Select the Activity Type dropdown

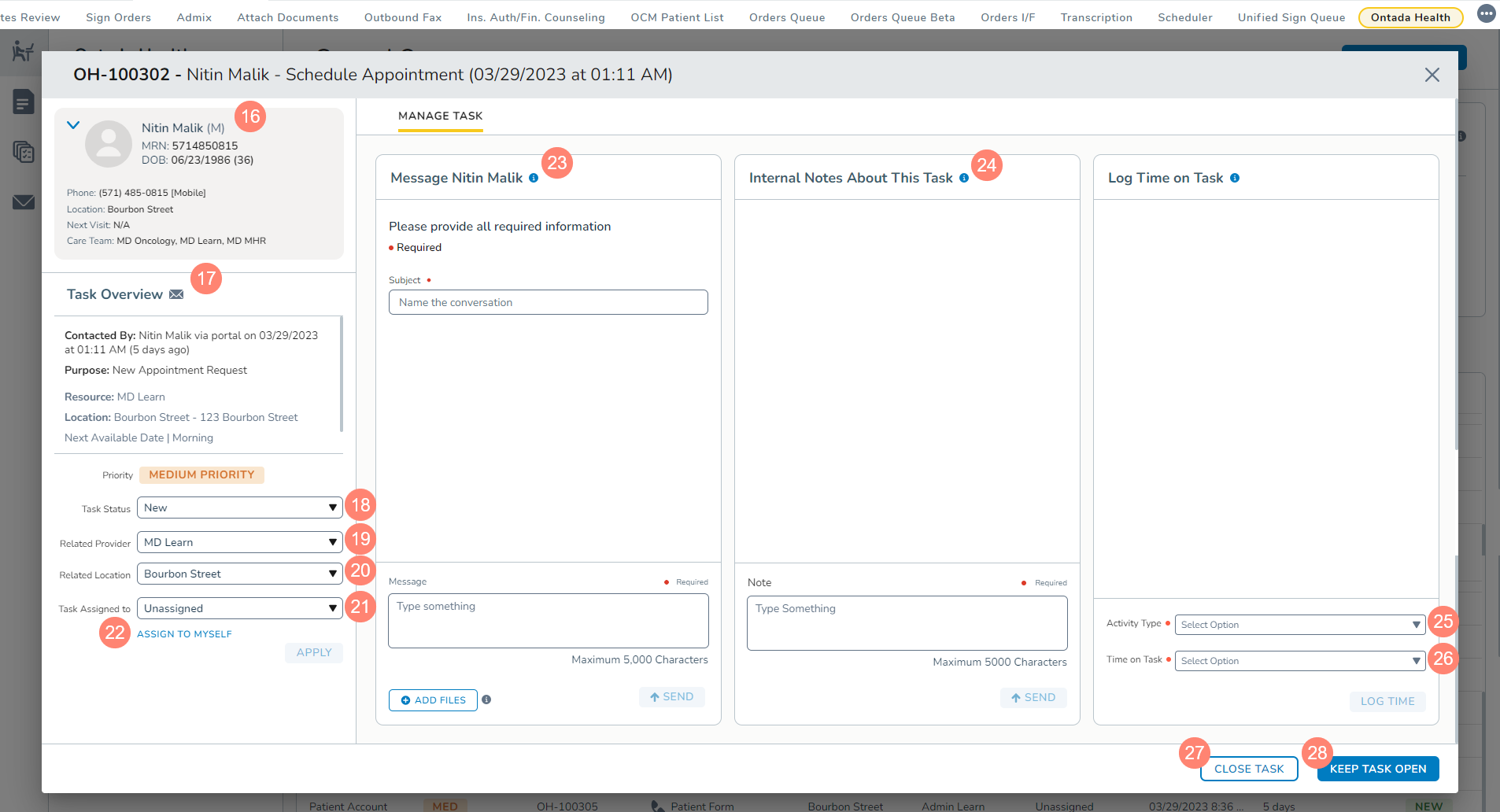1299,625
